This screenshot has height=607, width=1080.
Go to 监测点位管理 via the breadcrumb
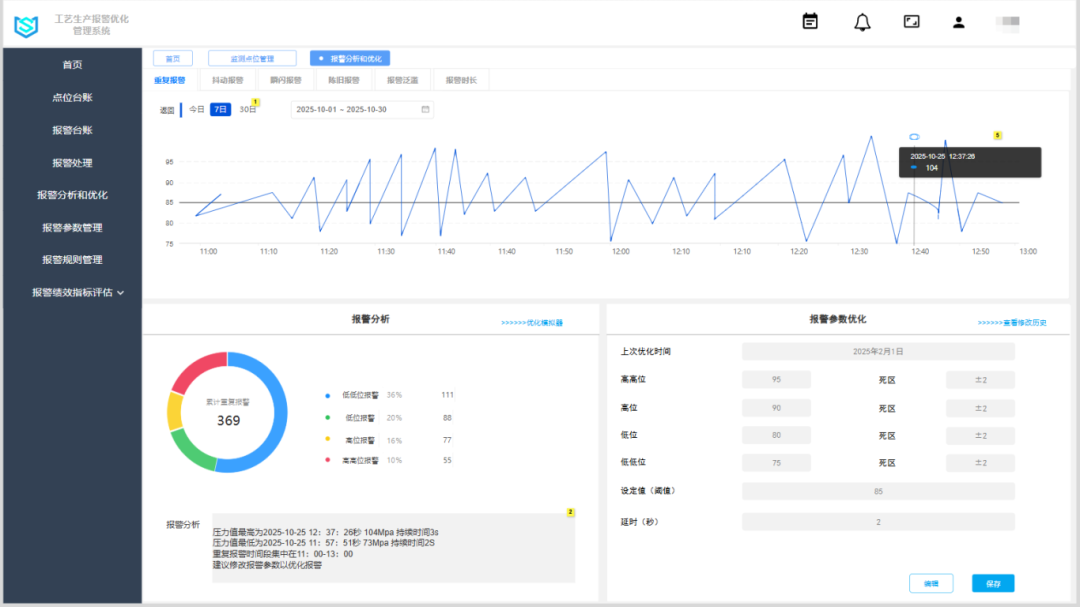253,58
